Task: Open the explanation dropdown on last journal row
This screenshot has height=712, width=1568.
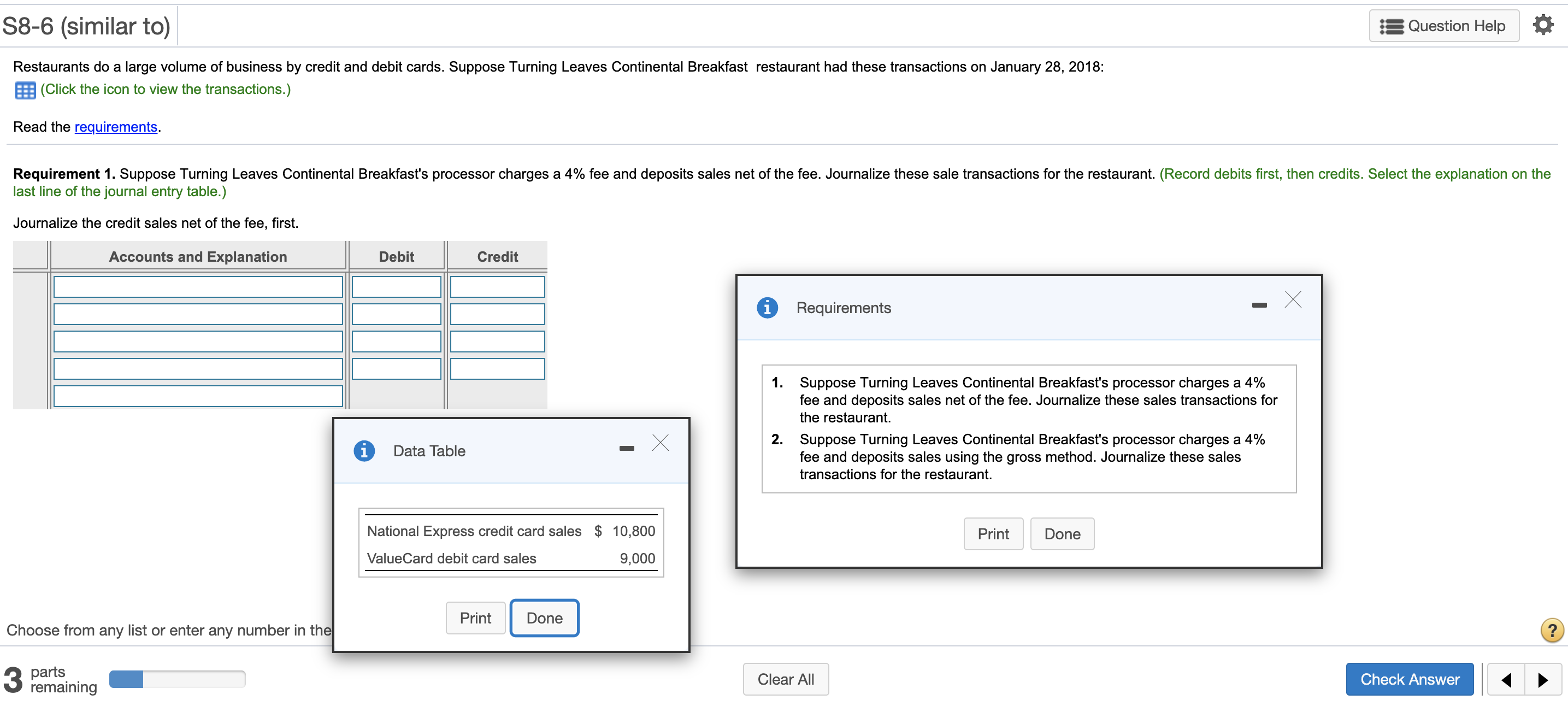Action: (198, 396)
